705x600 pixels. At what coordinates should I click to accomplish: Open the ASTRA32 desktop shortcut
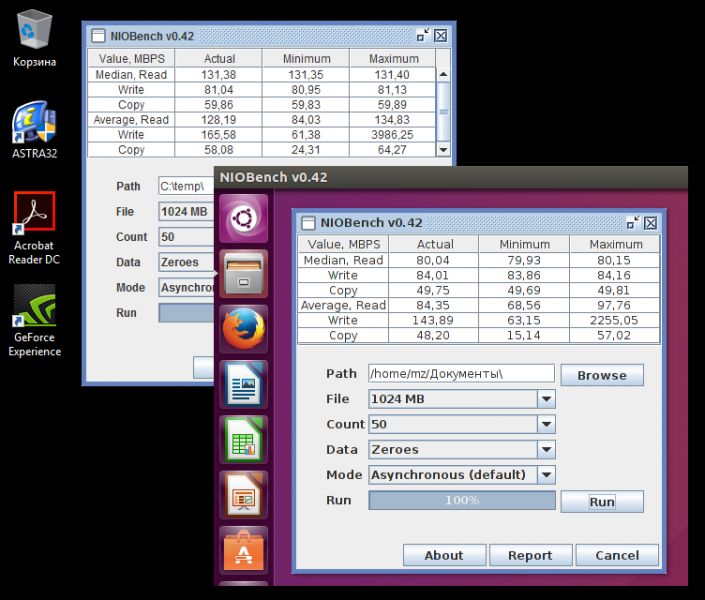click(34, 130)
